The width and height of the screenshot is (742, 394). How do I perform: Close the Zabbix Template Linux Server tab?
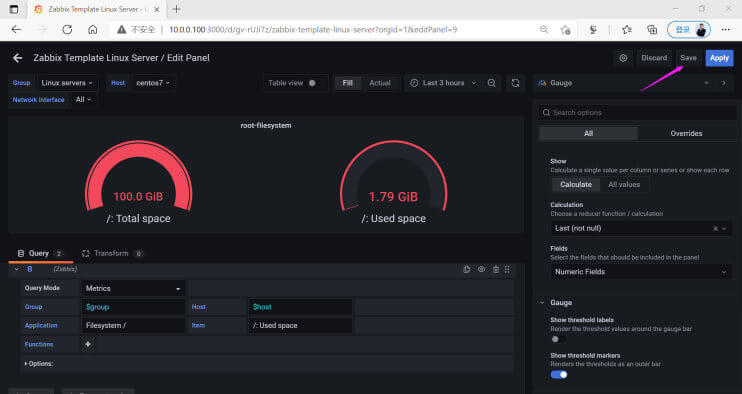coord(157,9)
